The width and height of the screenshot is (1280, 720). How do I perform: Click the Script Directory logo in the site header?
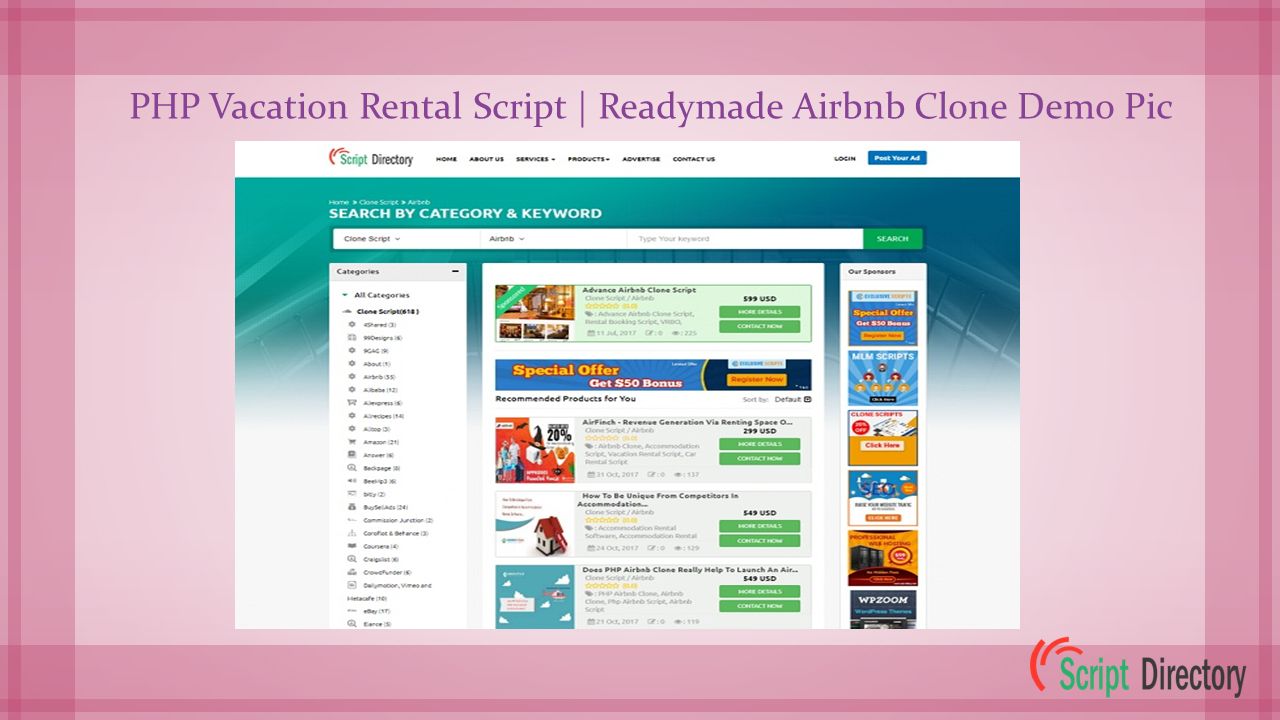[x=371, y=158]
